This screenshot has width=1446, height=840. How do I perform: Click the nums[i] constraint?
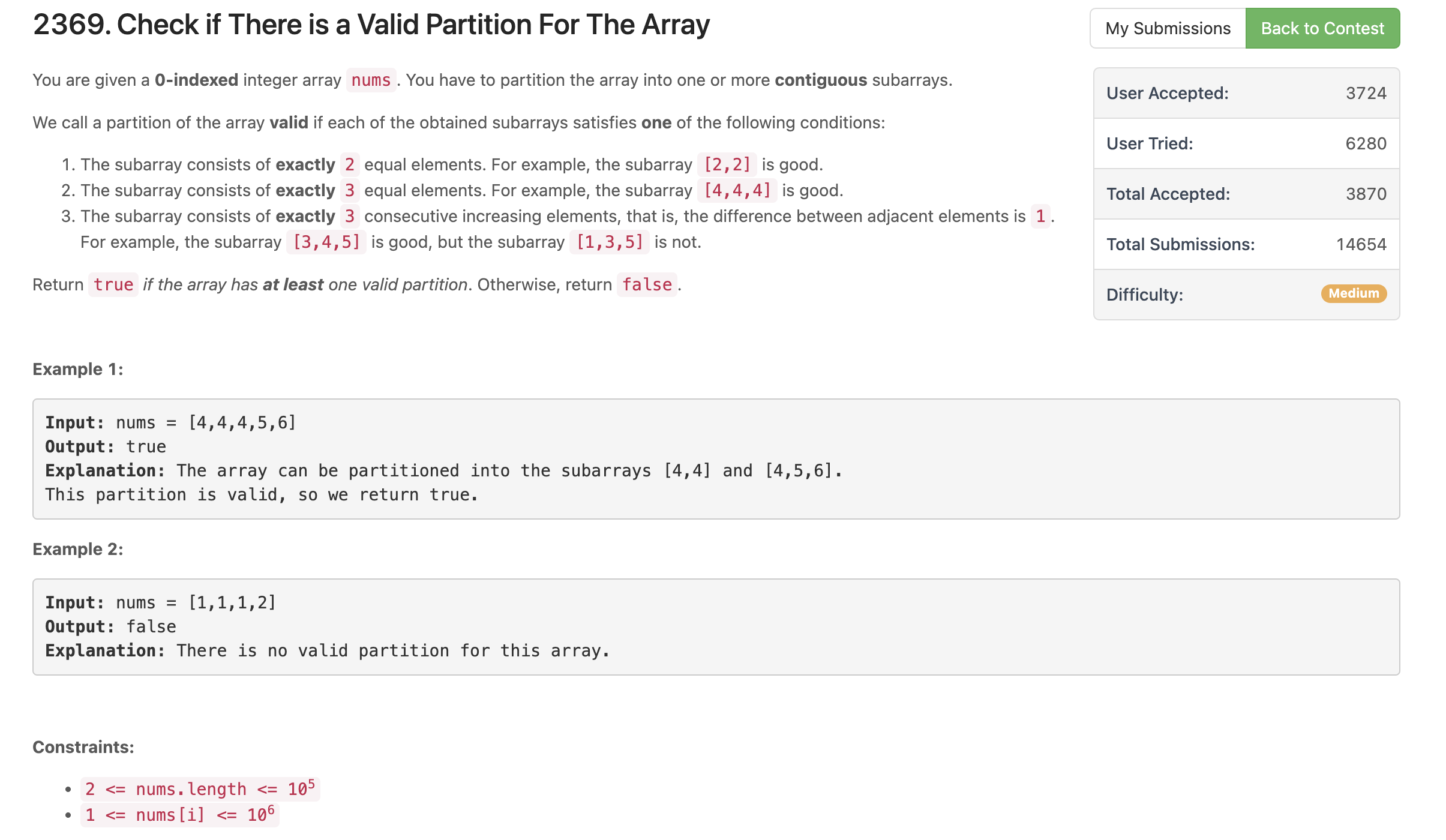(179, 815)
